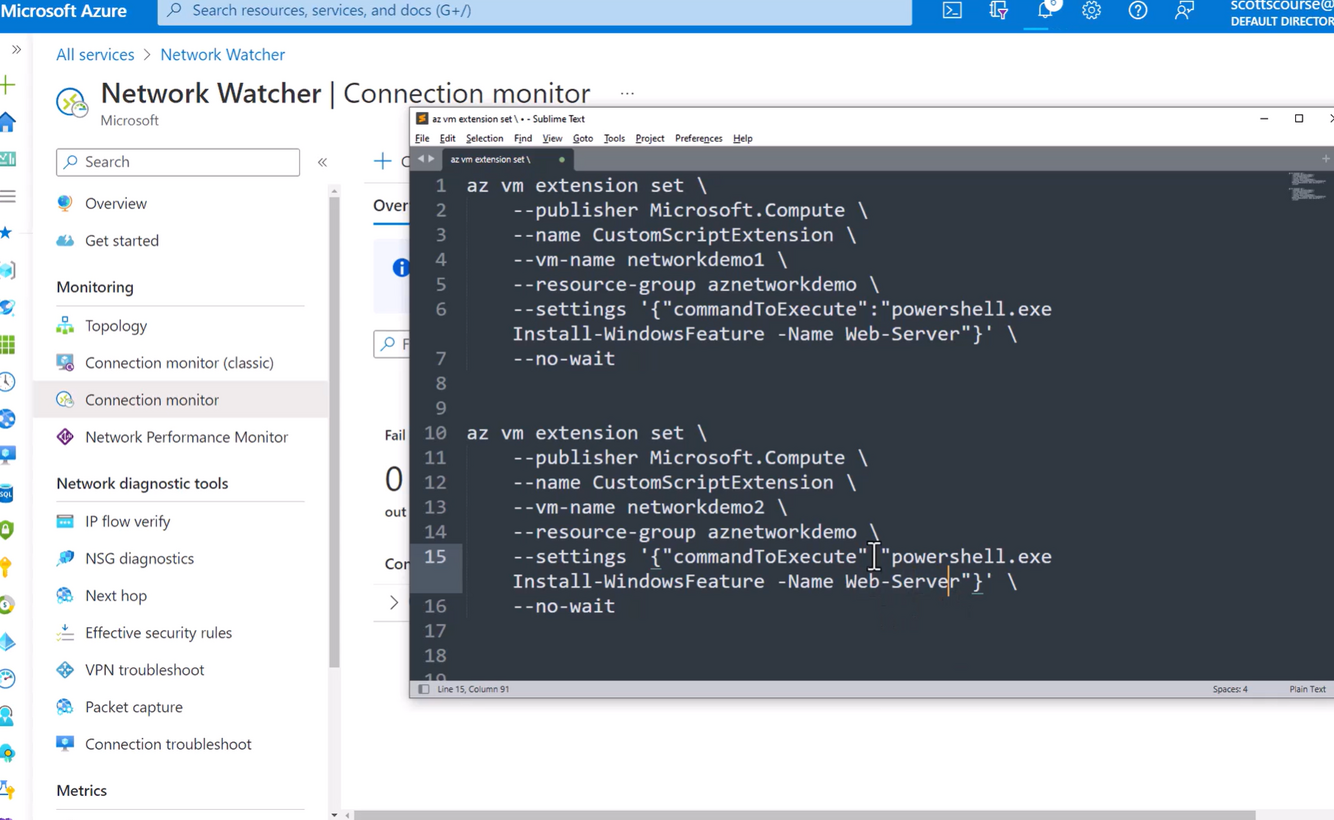Click the Network Watcher menu Search field
Screen dimensions: 1334x820
(178, 162)
